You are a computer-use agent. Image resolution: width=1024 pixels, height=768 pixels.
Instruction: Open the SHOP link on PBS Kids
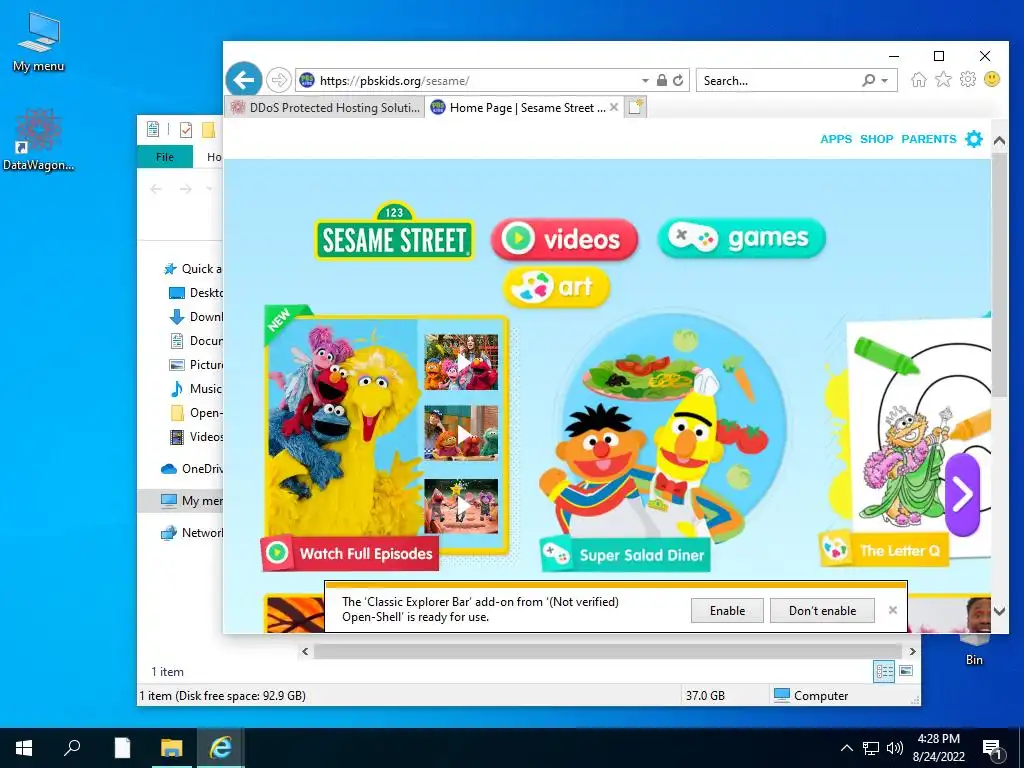[876, 139]
